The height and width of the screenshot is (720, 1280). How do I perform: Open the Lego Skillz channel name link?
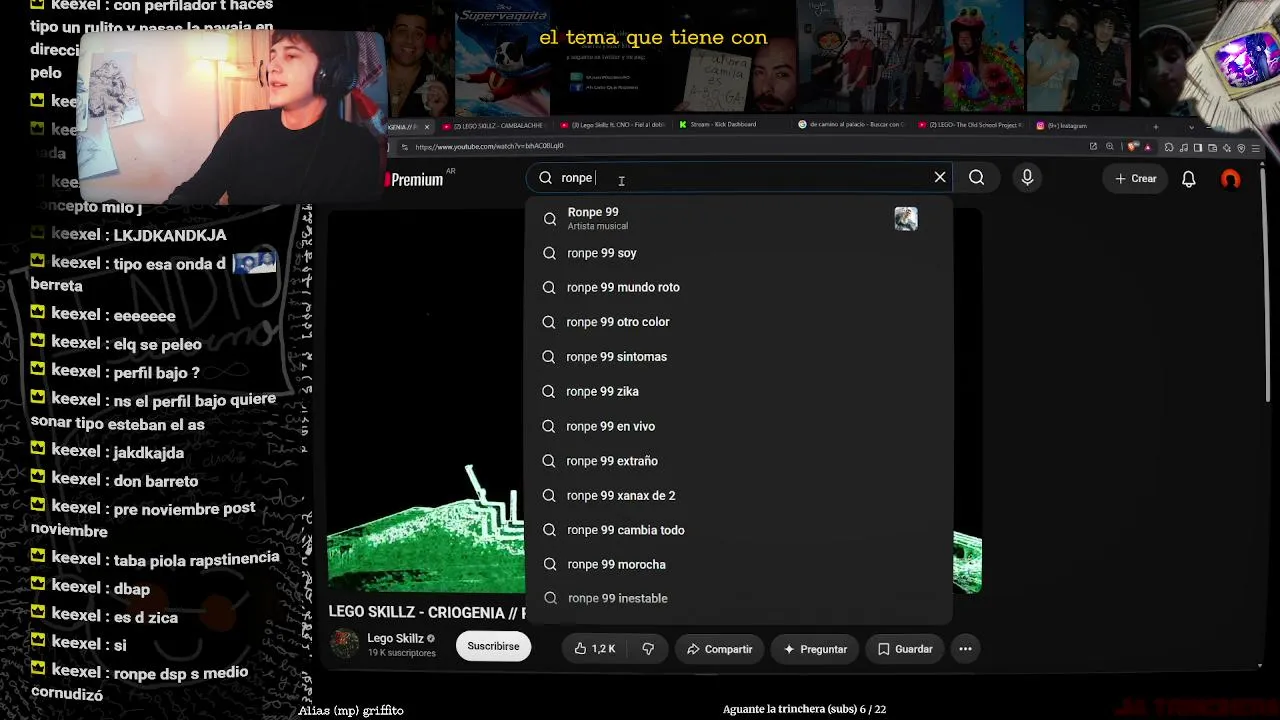pos(395,638)
